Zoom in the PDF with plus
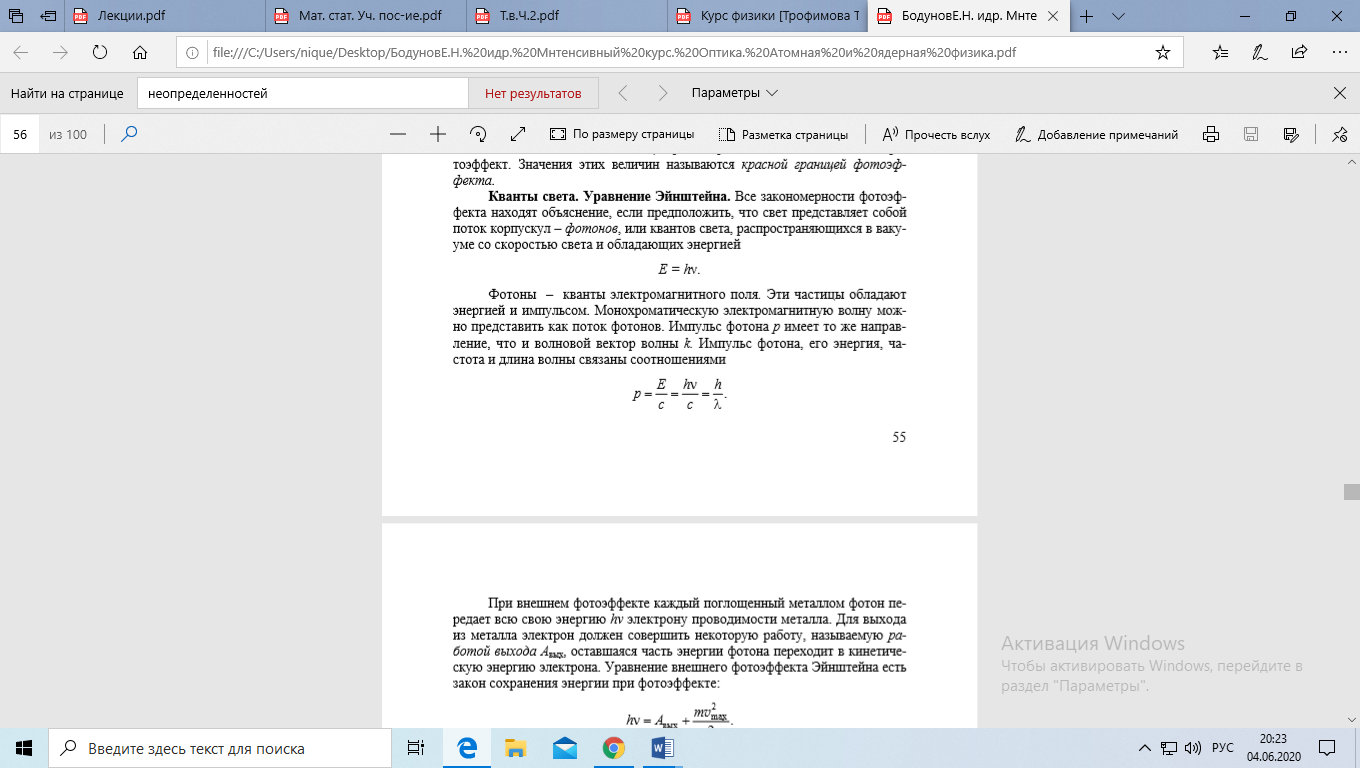The width and height of the screenshot is (1360, 768). point(437,134)
